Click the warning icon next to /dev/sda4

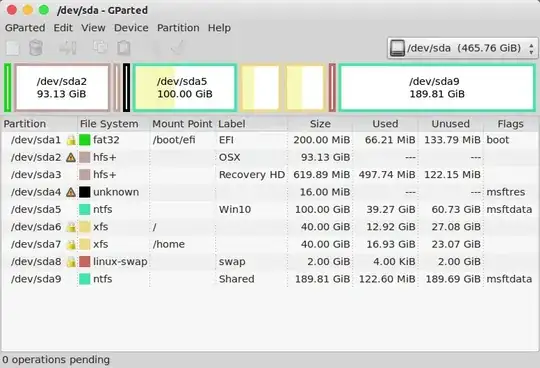[71, 192]
